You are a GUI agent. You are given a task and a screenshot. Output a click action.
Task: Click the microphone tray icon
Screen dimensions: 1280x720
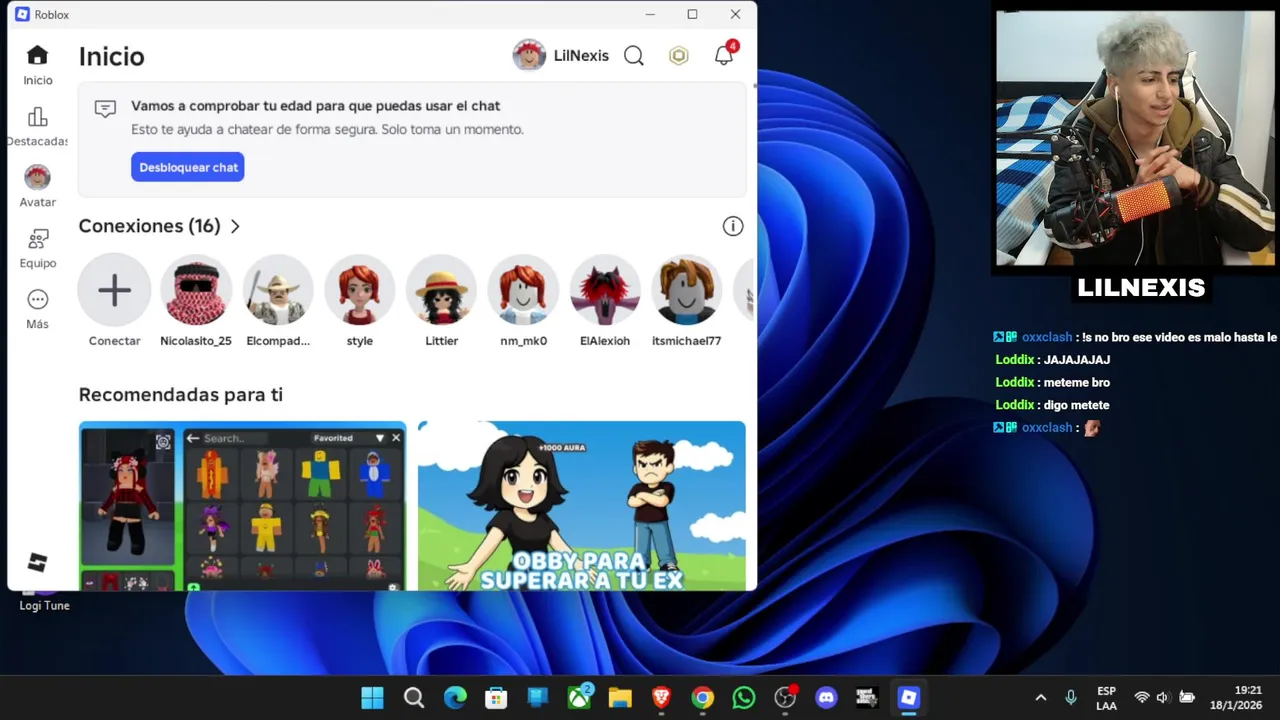tap(1071, 698)
